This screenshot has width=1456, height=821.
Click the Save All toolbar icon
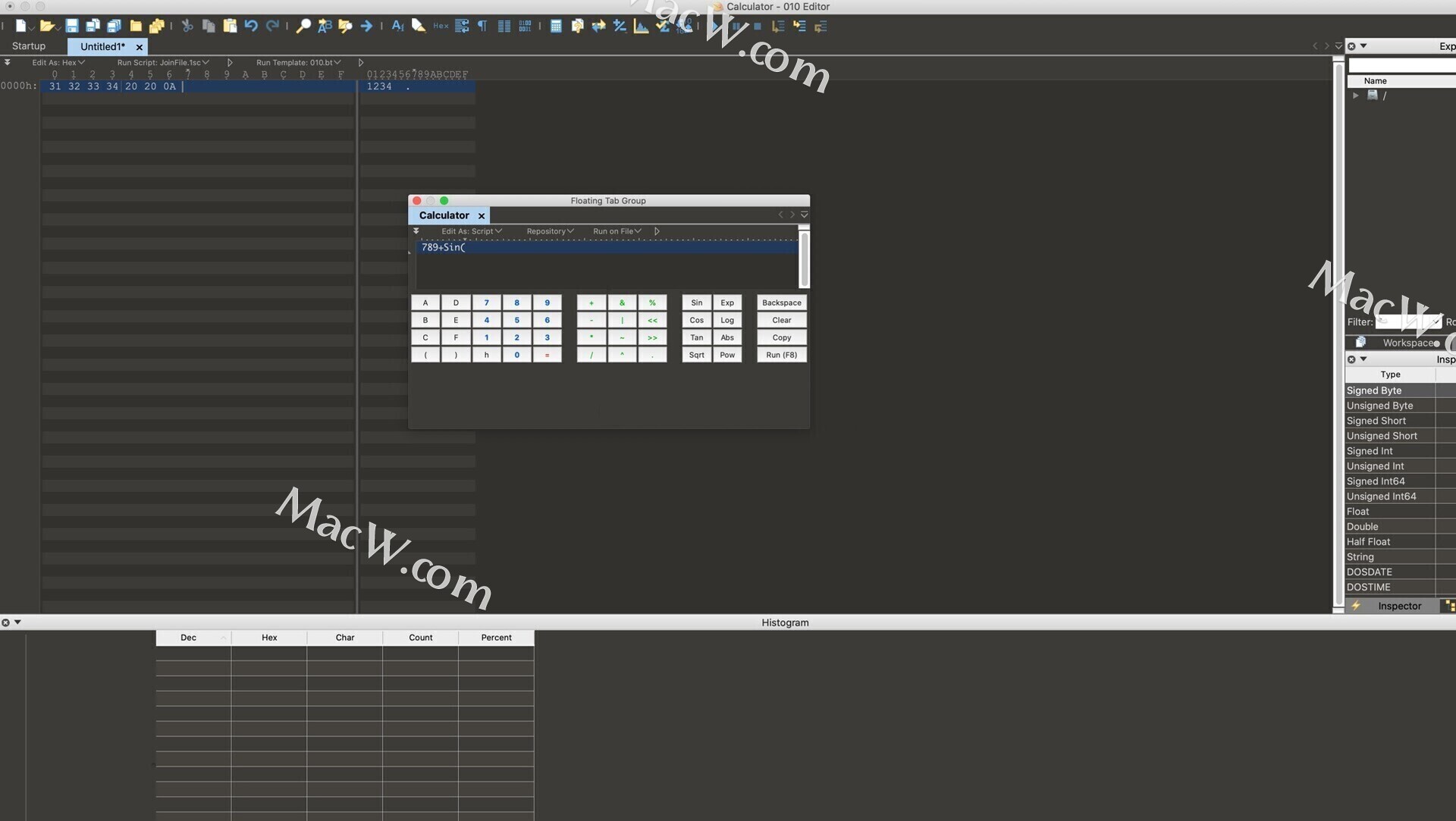pos(114,26)
